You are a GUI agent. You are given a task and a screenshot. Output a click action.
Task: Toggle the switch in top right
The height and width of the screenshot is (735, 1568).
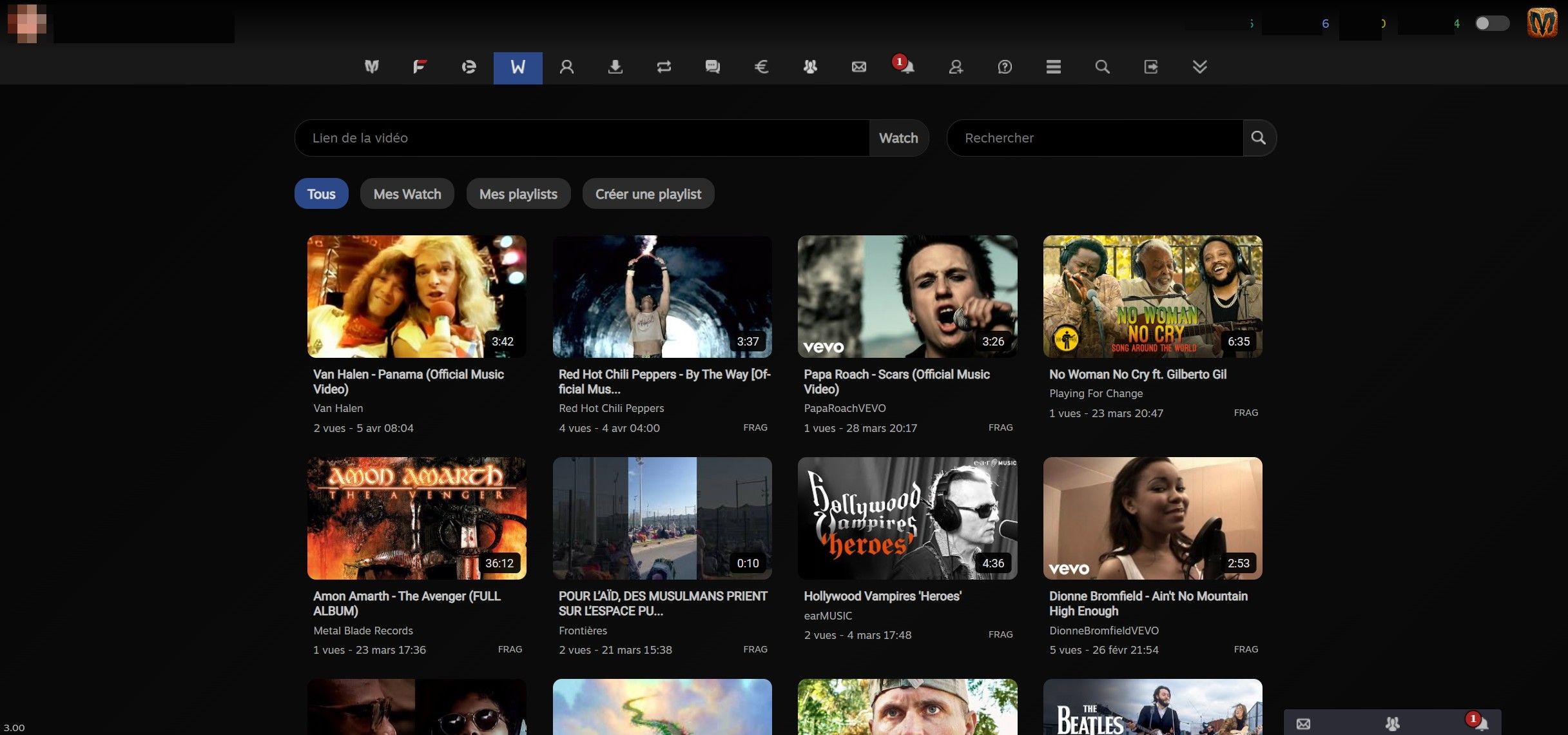[x=1491, y=24]
